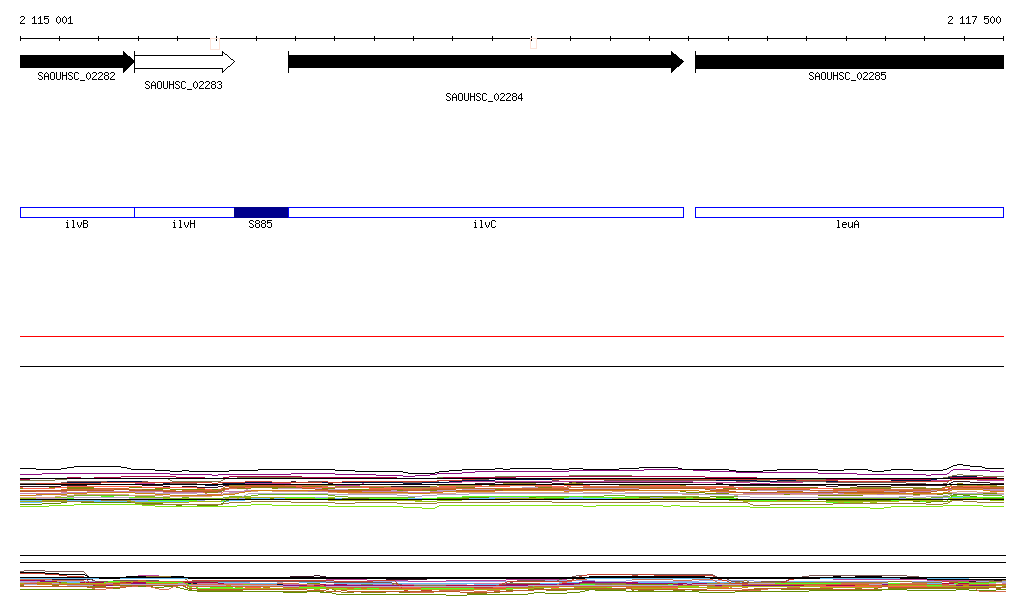Select the ilvB annotation box
The width and height of the screenshot is (1024, 611).
click(77, 212)
